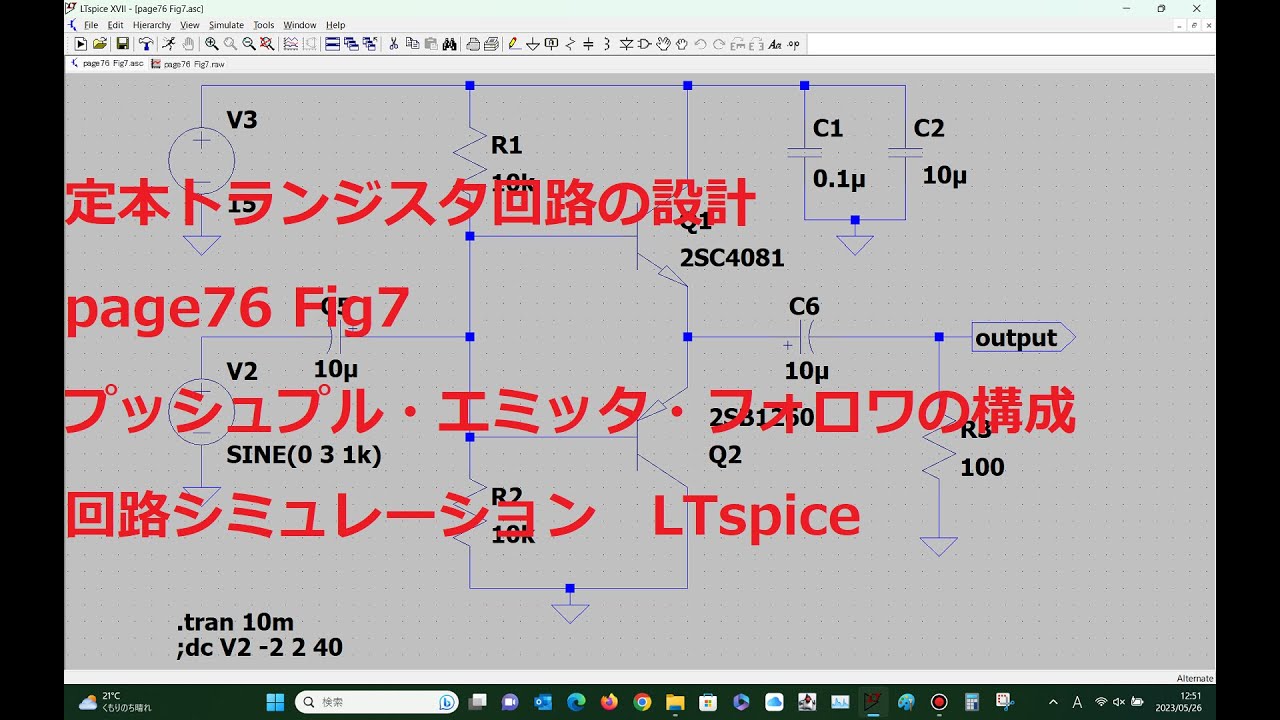Click the taskbar search box
This screenshot has width=1280, height=720.
click(377, 702)
